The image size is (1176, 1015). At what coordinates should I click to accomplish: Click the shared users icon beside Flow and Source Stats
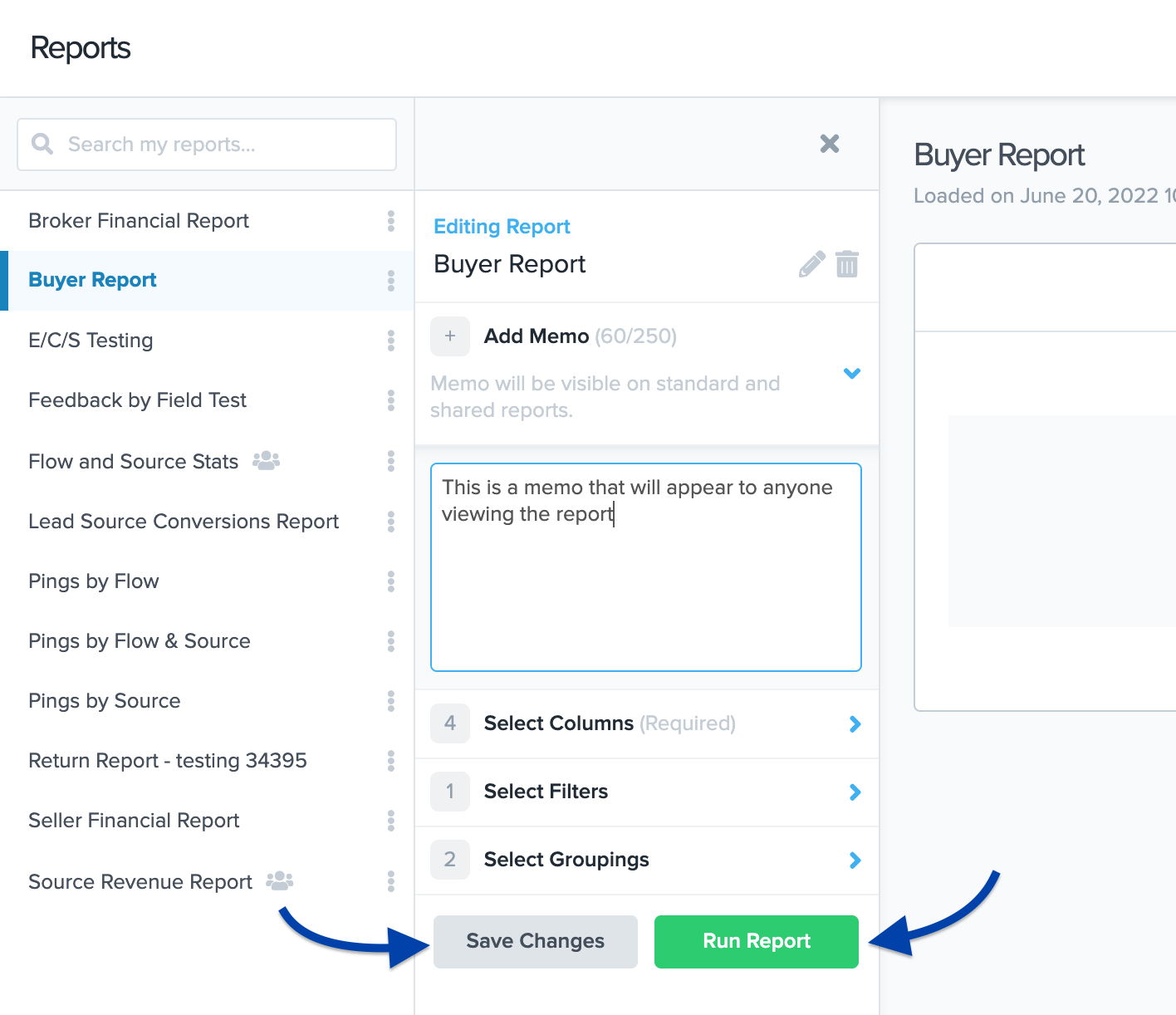266,460
